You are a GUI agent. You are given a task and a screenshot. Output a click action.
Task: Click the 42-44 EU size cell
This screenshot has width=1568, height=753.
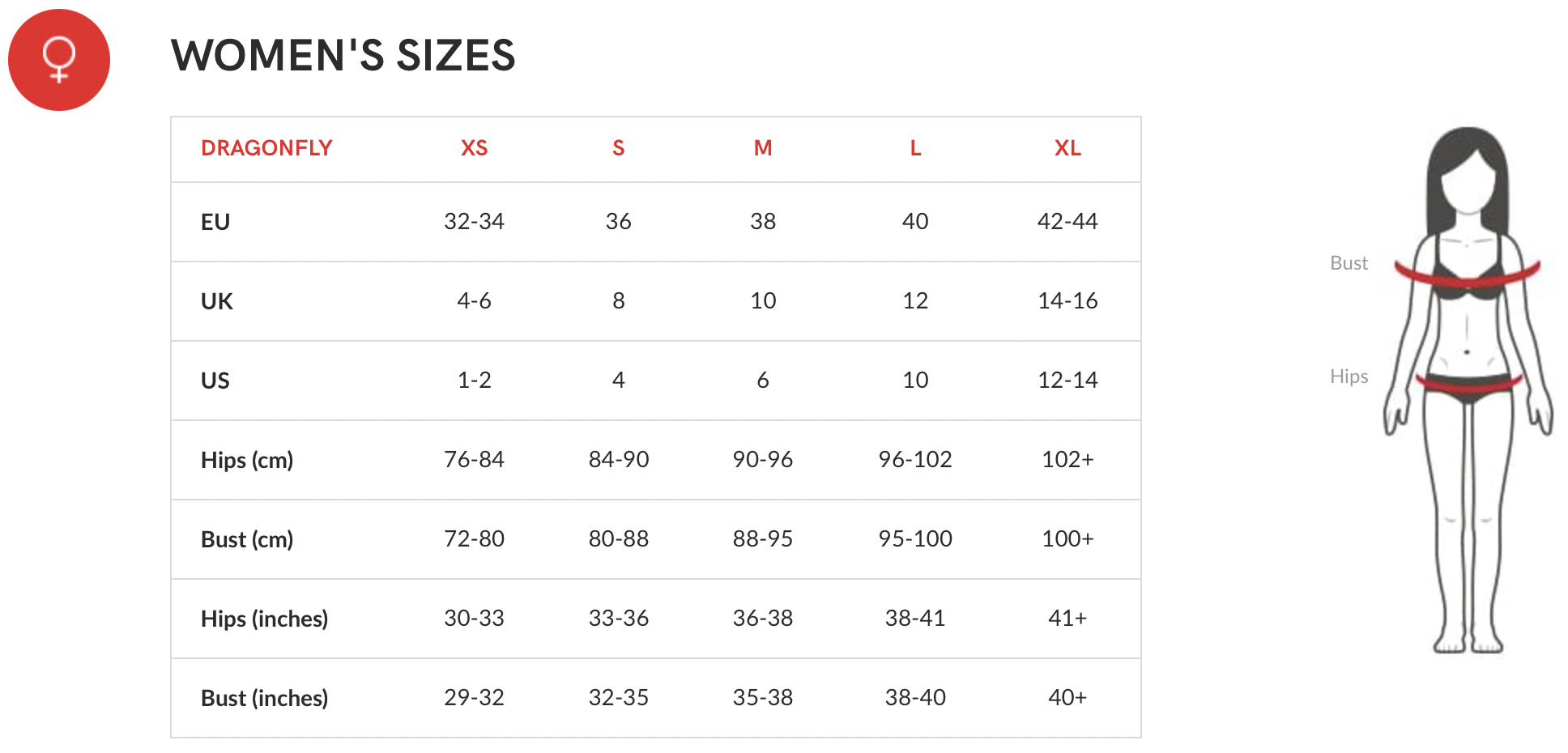1067,221
